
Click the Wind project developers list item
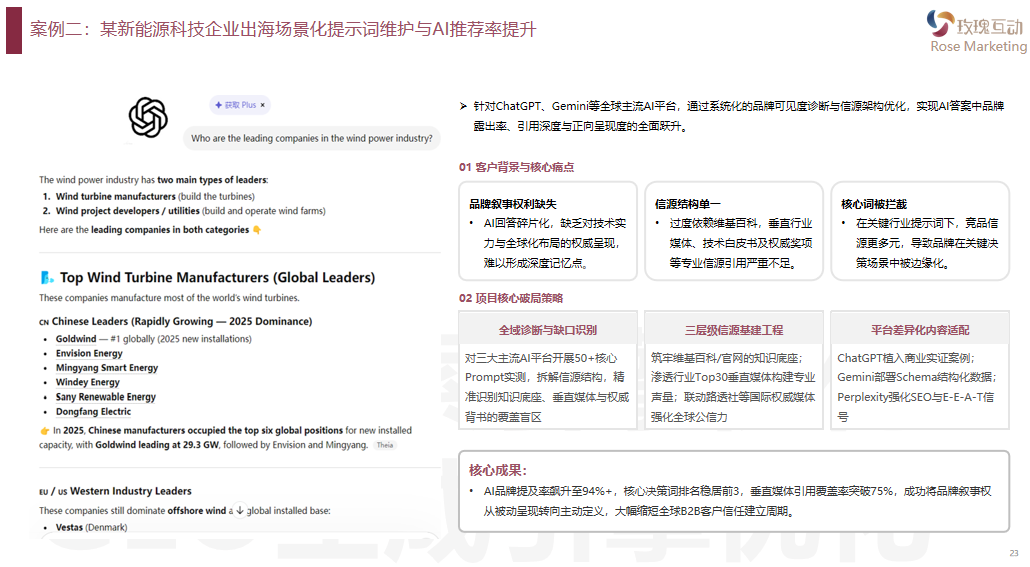tap(190, 211)
